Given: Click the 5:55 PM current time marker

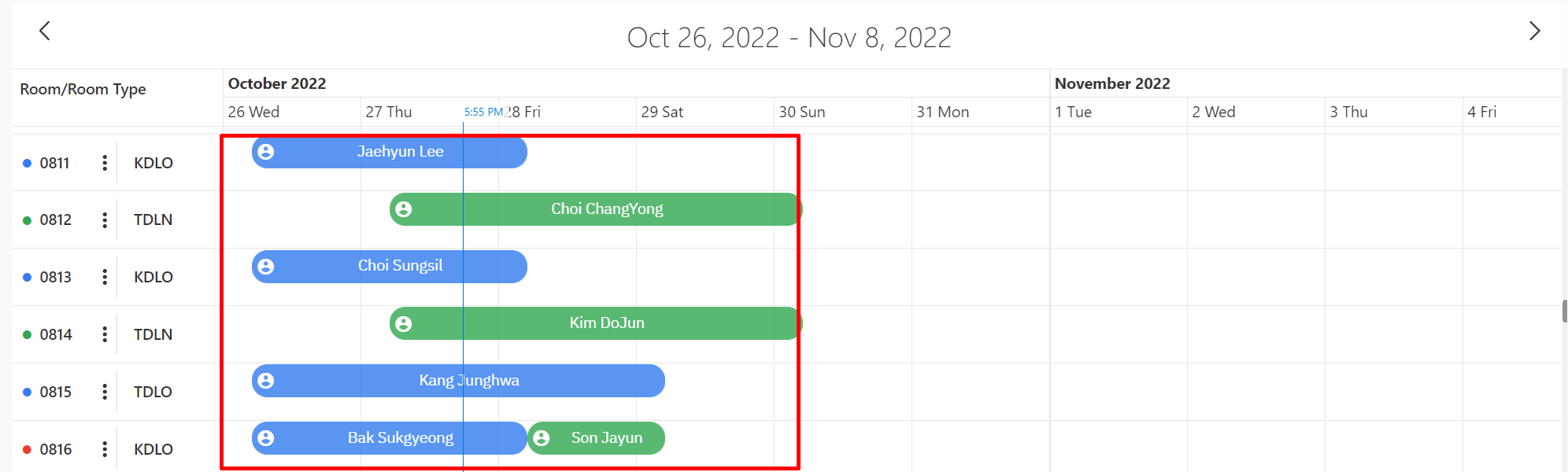Looking at the screenshot, I should [483, 112].
